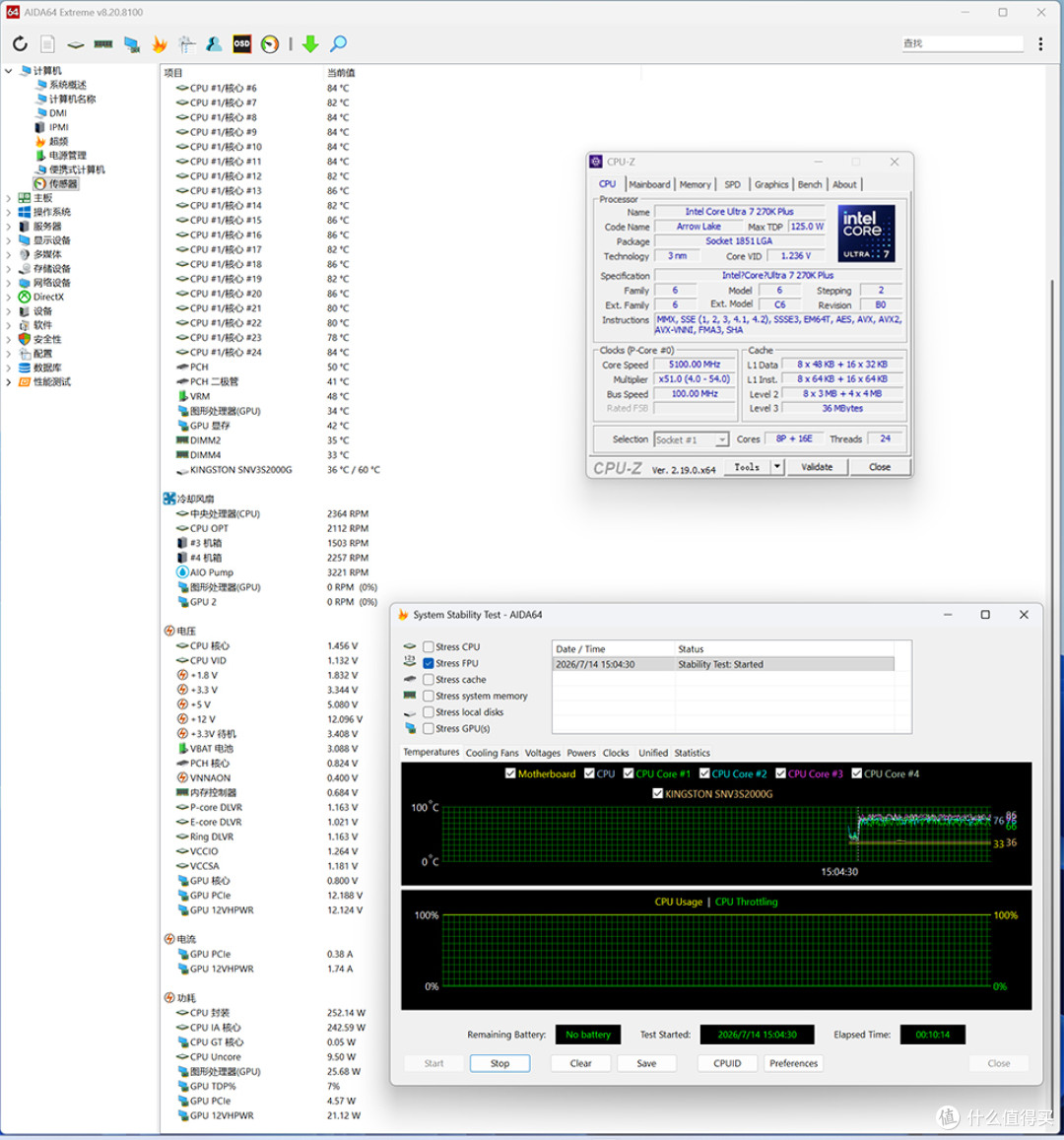The image size is (1064, 1140).
Task: Expand the DirectX tree node
Action: click(9, 297)
